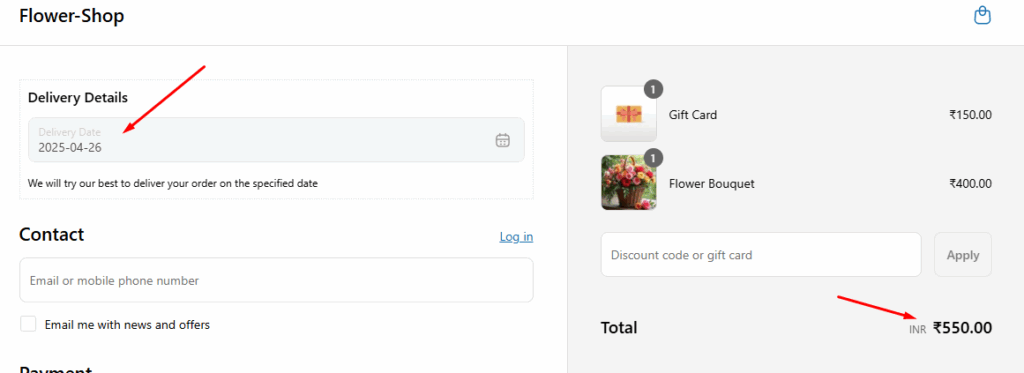The height and width of the screenshot is (373, 1024).
Task: Focus the Email or mobile phone number field
Action: click(x=276, y=280)
